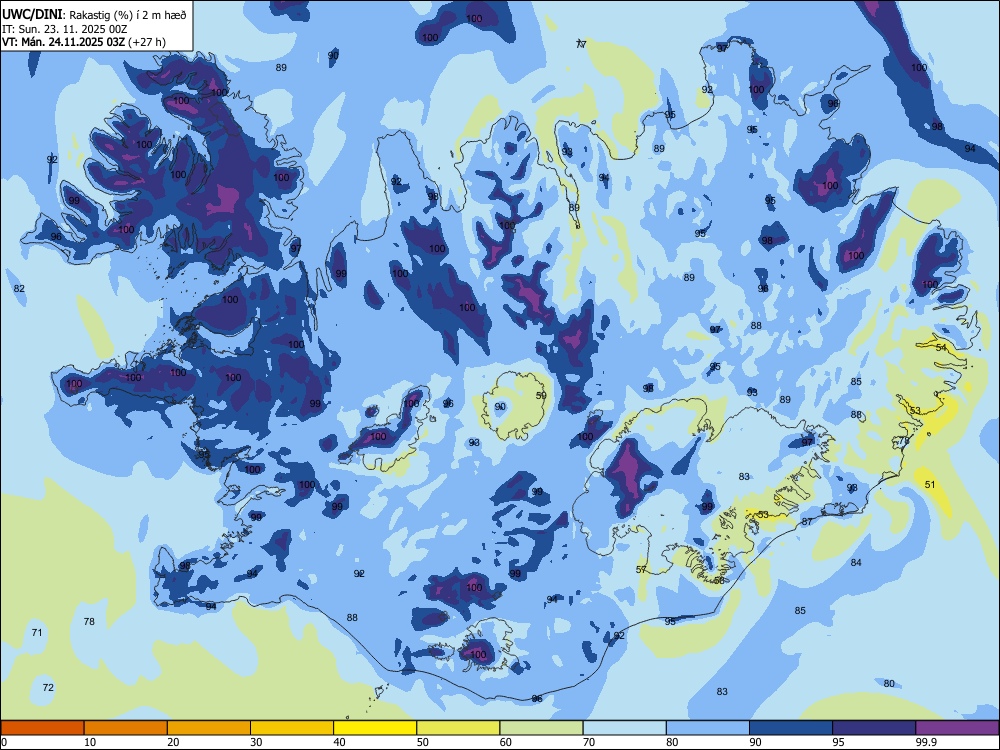Click the purple legend swatch above 99.9
Screen dimensions: 1000x750
click(957, 728)
